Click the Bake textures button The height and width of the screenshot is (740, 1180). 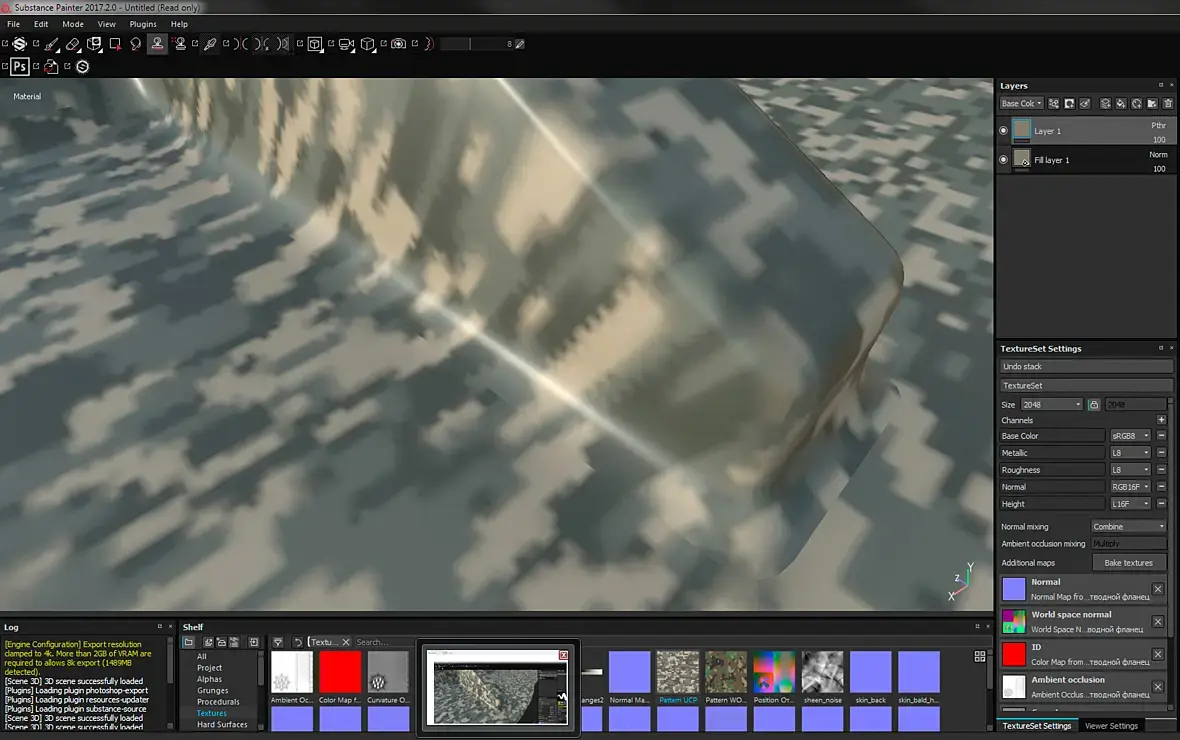coord(1129,563)
